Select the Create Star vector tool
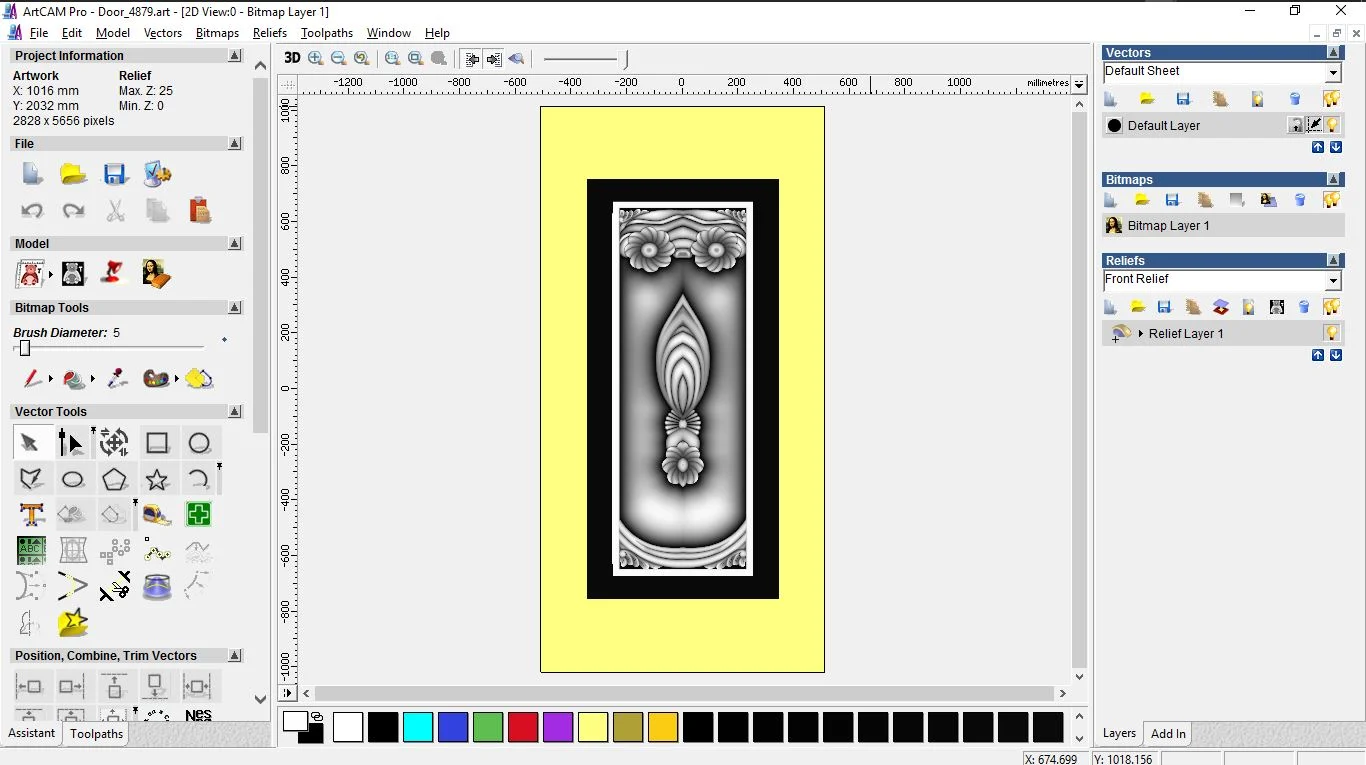The width and height of the screenshot is (1366, 765). click(x=157, y=479)
